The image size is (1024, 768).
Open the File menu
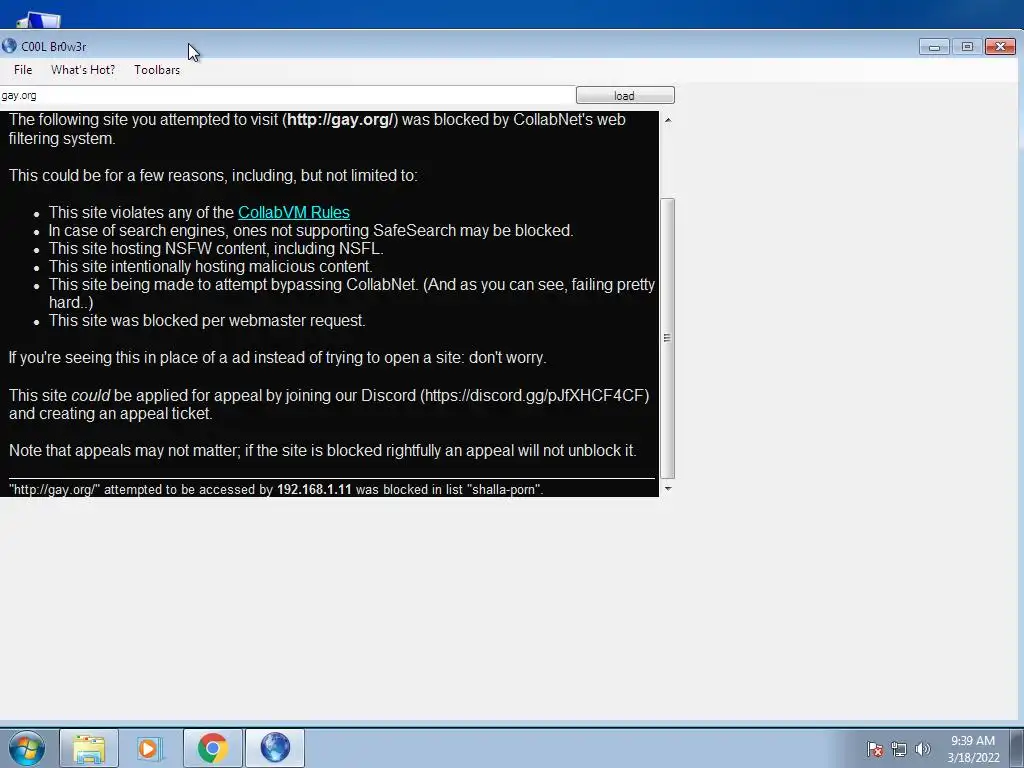tap(23, 70)
